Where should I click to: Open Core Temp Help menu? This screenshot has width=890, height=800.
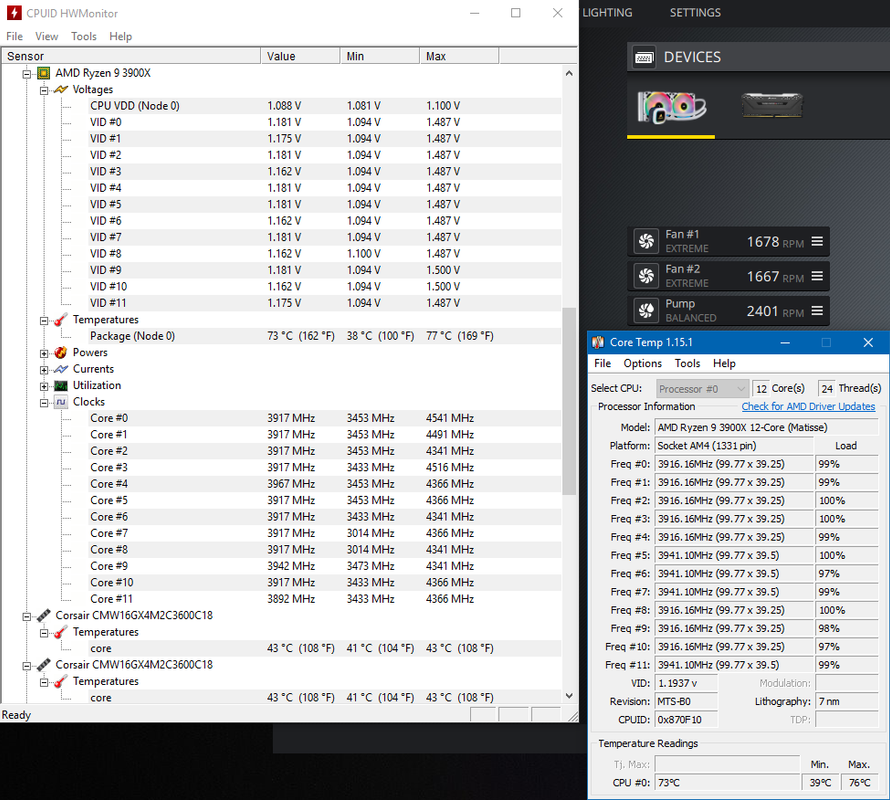[724, 363]
